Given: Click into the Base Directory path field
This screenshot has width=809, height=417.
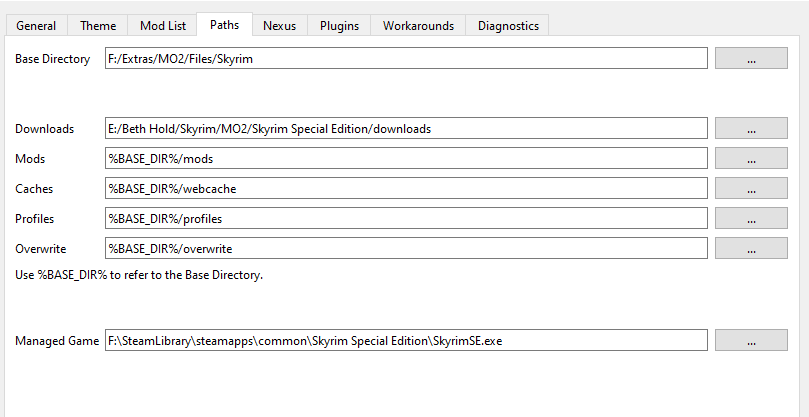Looking at the screenshot, I should (406, 58).
